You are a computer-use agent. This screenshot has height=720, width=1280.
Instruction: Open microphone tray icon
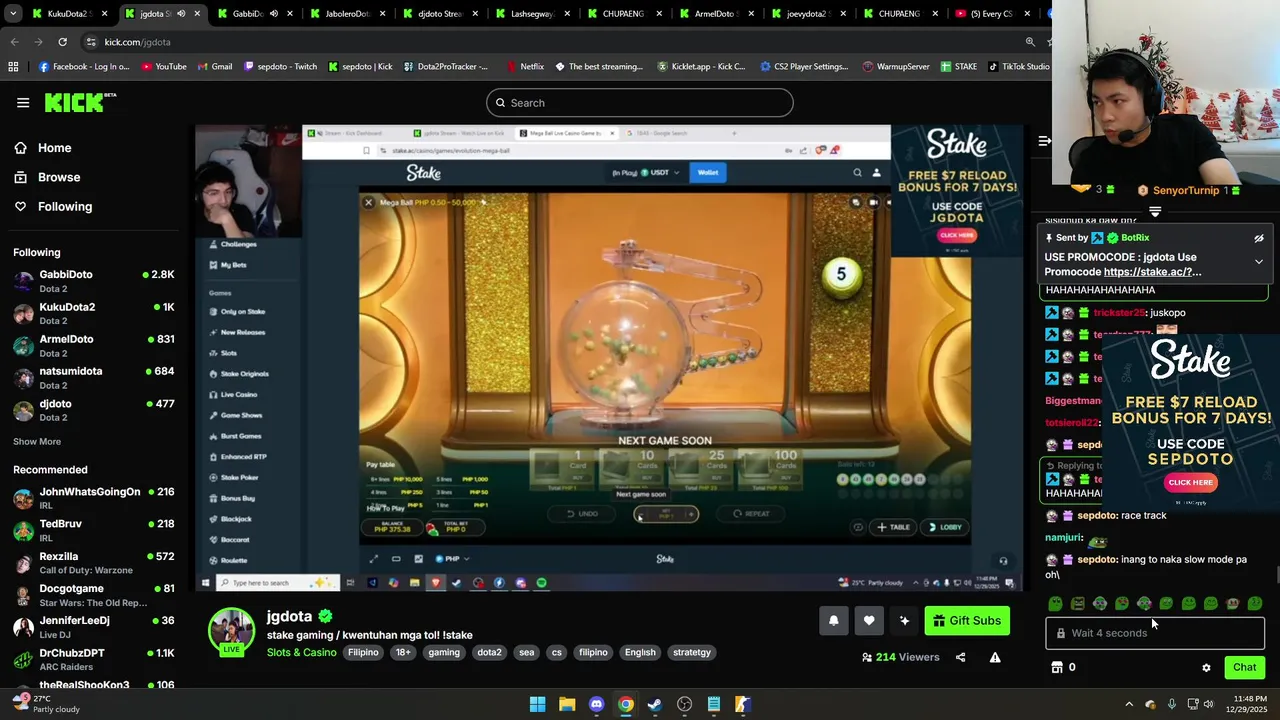1171,704
